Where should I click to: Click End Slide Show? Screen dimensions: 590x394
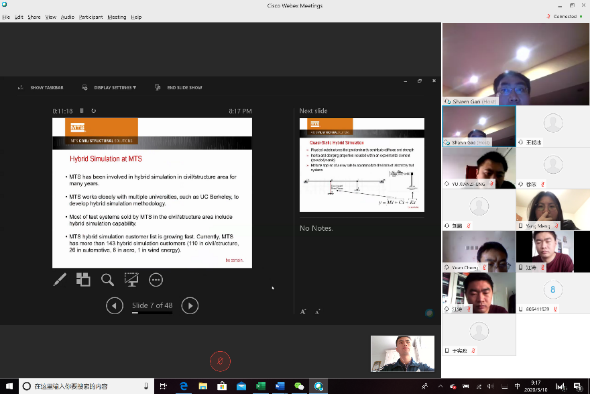click(x=179, y=87)
